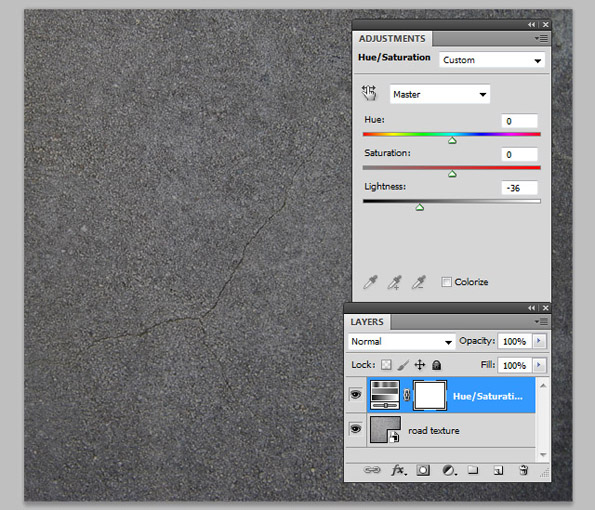The image size is (595, 510).
Task: Click the Opacity value field
Action: coord(515,341)
